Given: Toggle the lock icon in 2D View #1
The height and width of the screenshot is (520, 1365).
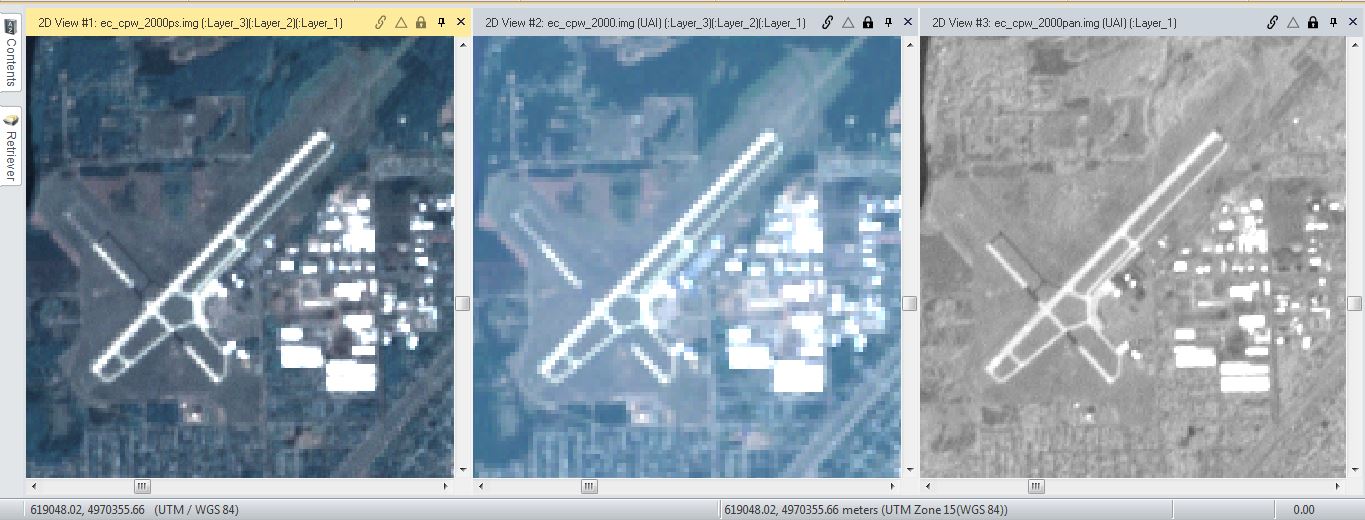Looking at the screenshot, I should pos(421,22).
